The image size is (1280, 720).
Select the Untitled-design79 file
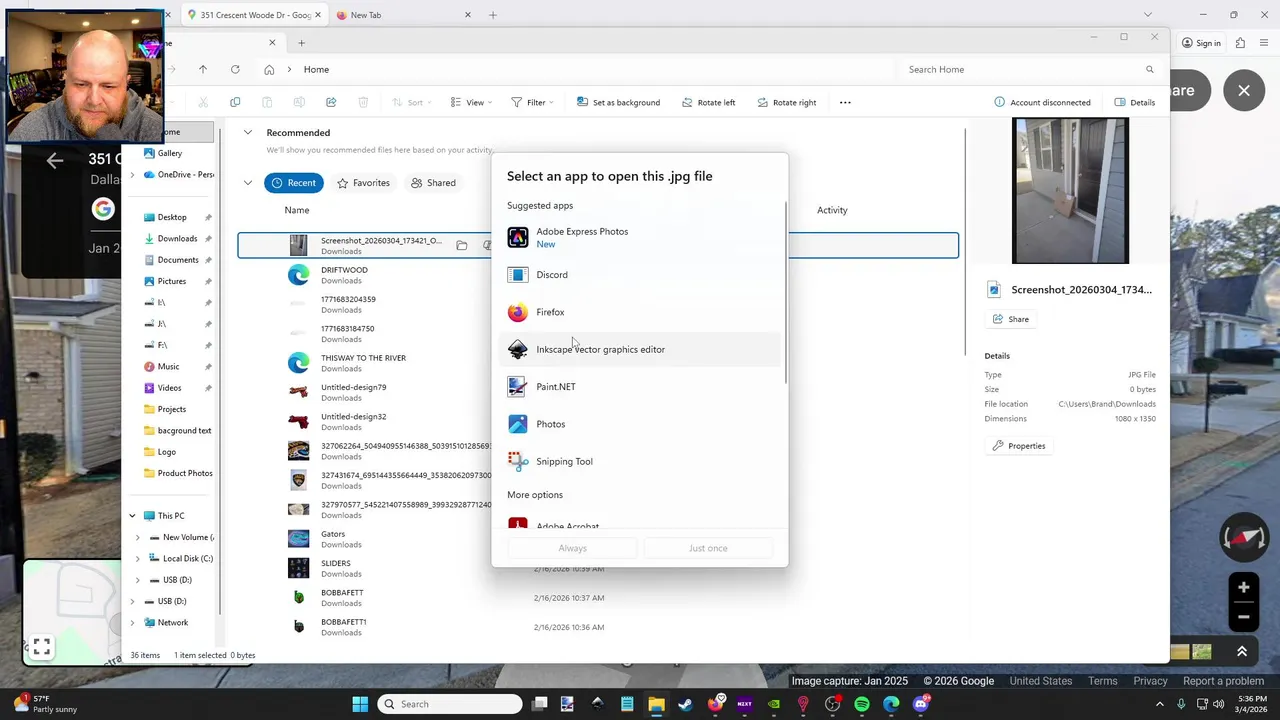tap(598, 392)
